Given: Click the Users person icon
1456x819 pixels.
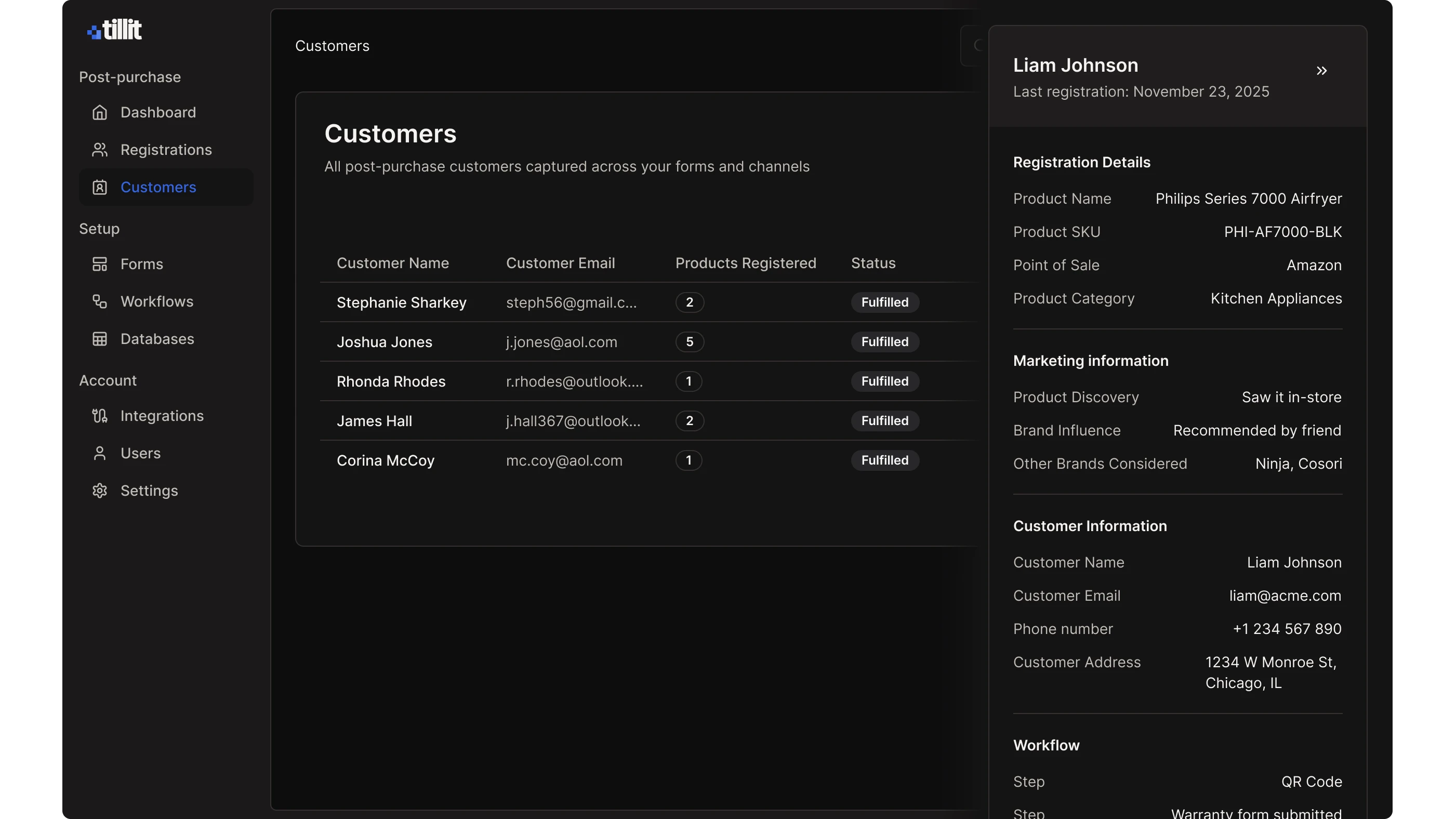Looking at the screenshot, I should pyautogui.click(x=99, y=453).
